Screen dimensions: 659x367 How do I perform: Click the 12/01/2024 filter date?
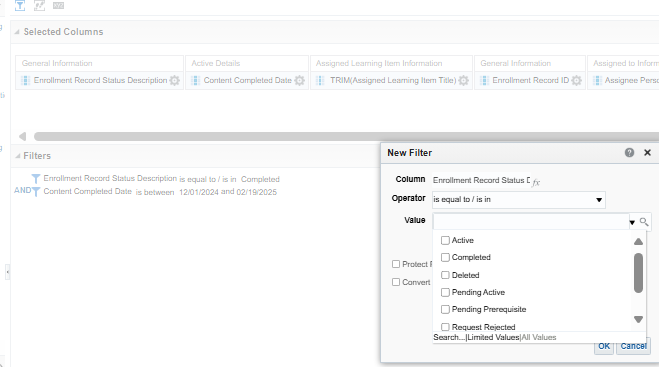coord(199,192)
